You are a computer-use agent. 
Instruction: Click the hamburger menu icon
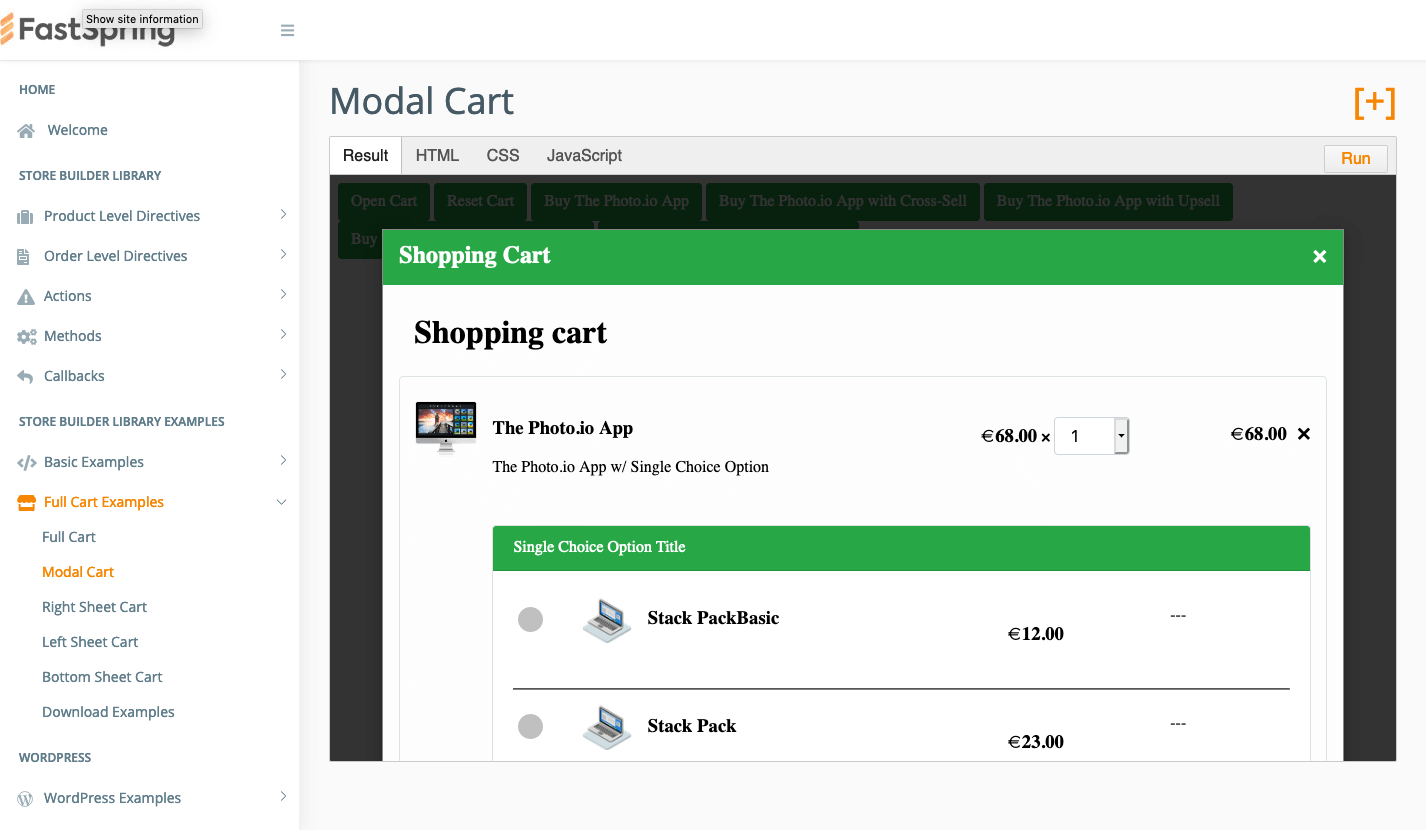287,31
